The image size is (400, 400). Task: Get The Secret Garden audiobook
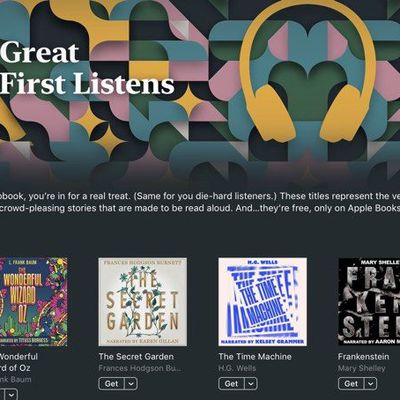(112, 384)
